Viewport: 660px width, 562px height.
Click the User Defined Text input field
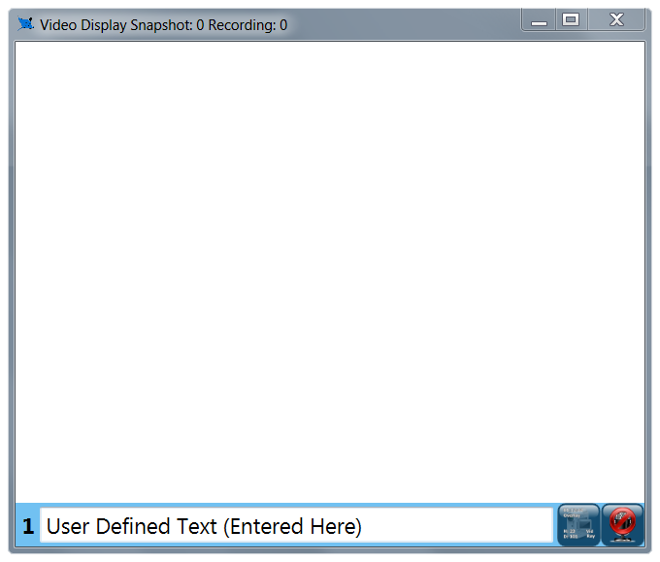296,526
